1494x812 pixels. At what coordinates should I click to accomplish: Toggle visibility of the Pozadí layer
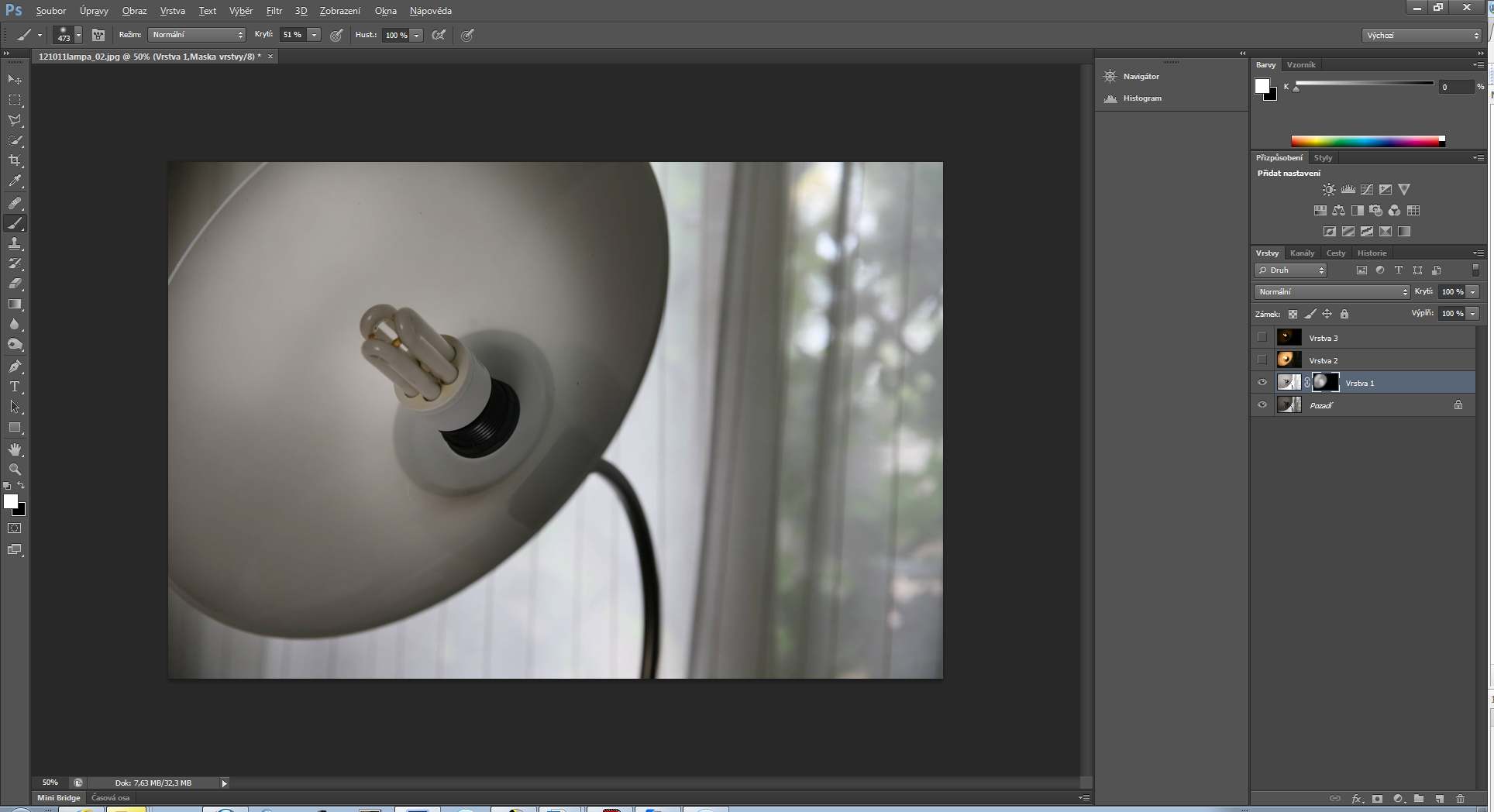tap(1262, 405)
